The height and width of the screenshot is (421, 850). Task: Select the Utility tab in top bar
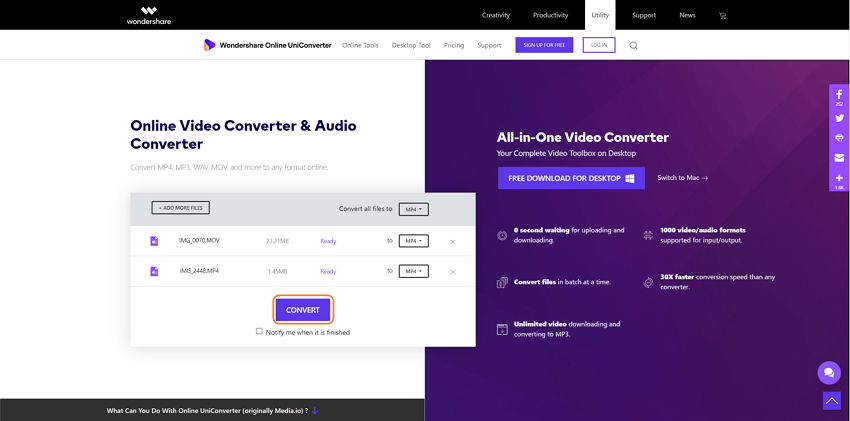pos(600,15)
